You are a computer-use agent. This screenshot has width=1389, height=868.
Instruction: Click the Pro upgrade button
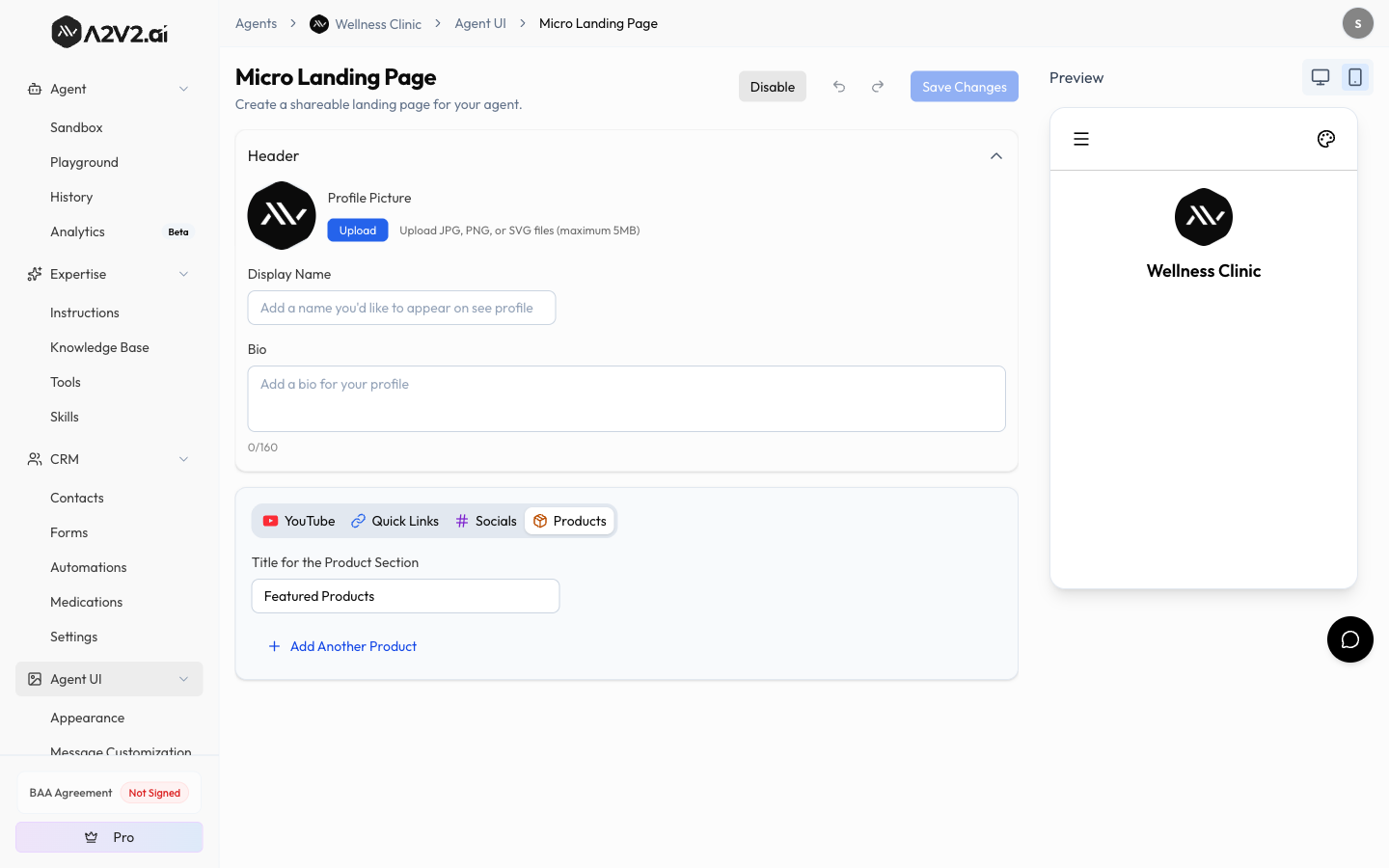tap(109, 837)
